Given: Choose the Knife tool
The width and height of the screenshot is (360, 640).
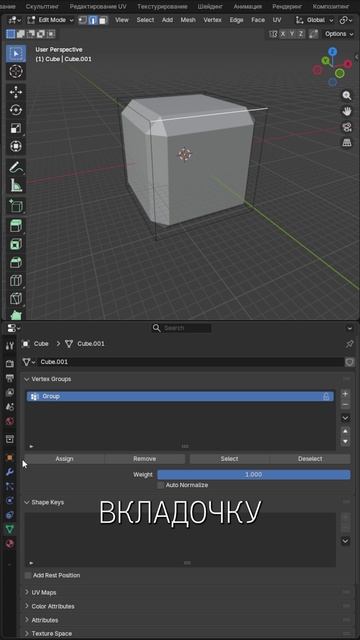Looking at the screenshot, I should pos(16,299).
